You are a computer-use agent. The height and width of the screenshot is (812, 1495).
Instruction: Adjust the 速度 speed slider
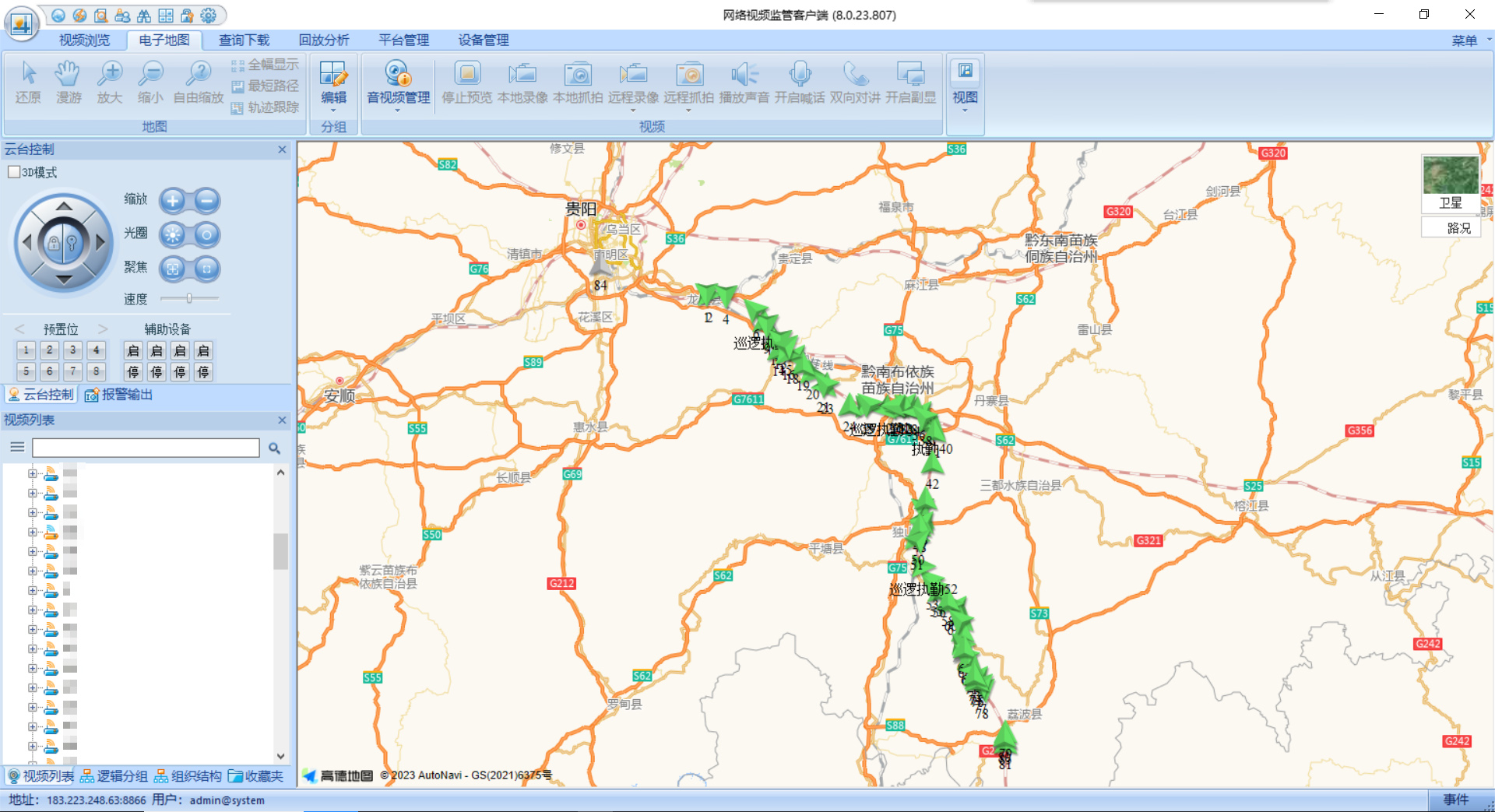click(x=189, y=298)
